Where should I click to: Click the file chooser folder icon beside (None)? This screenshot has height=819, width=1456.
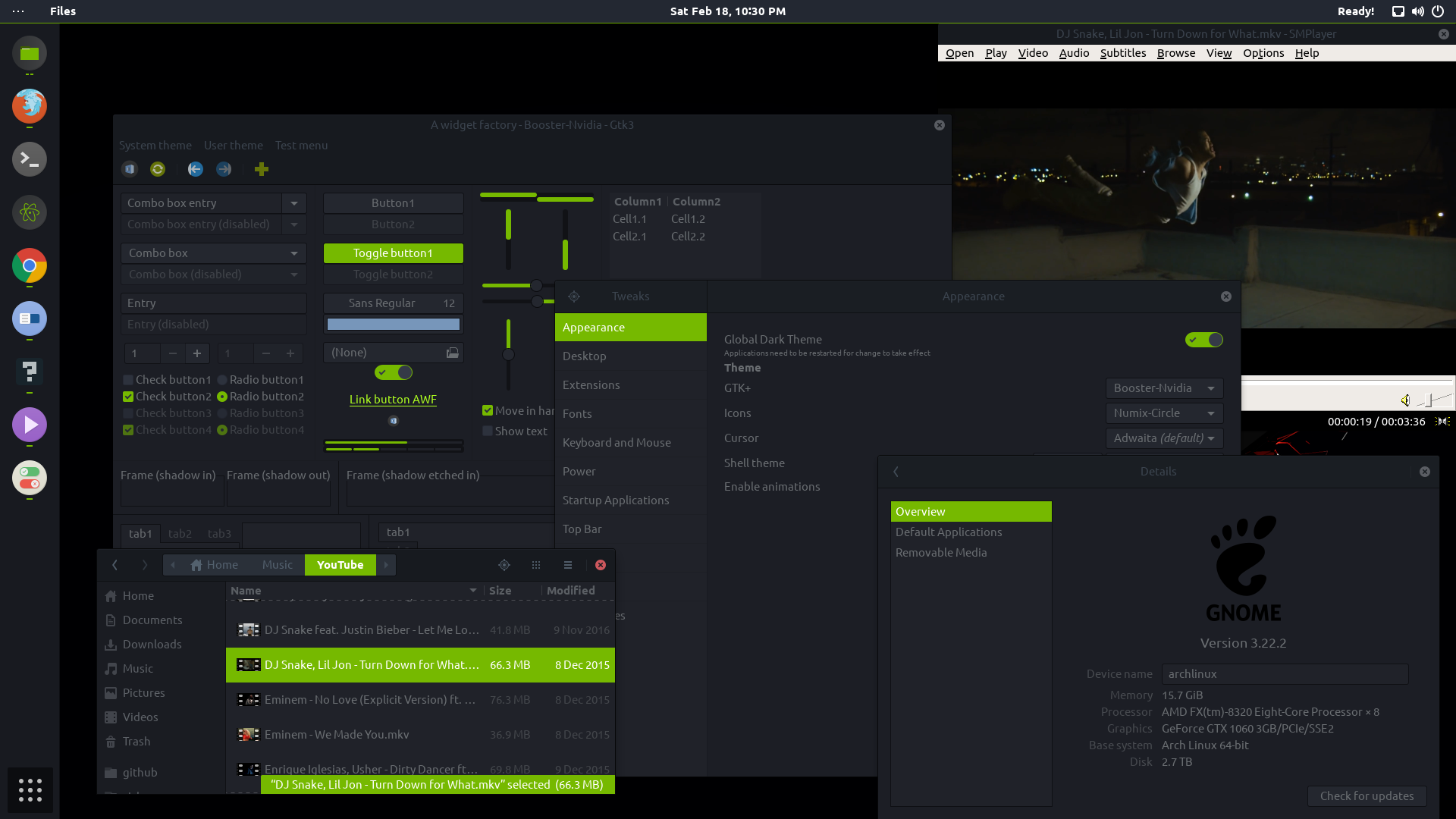(452, 353)
